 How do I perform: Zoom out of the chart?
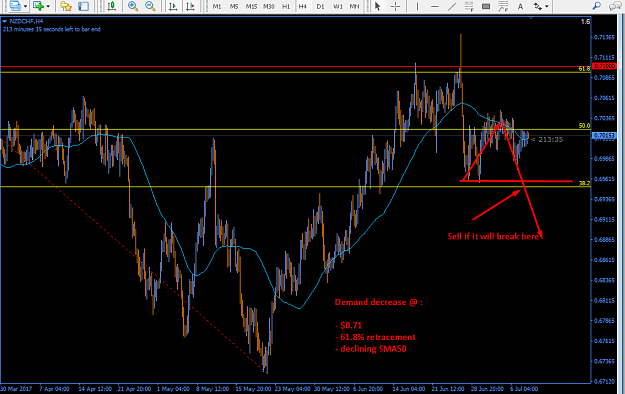coord(150,6)
